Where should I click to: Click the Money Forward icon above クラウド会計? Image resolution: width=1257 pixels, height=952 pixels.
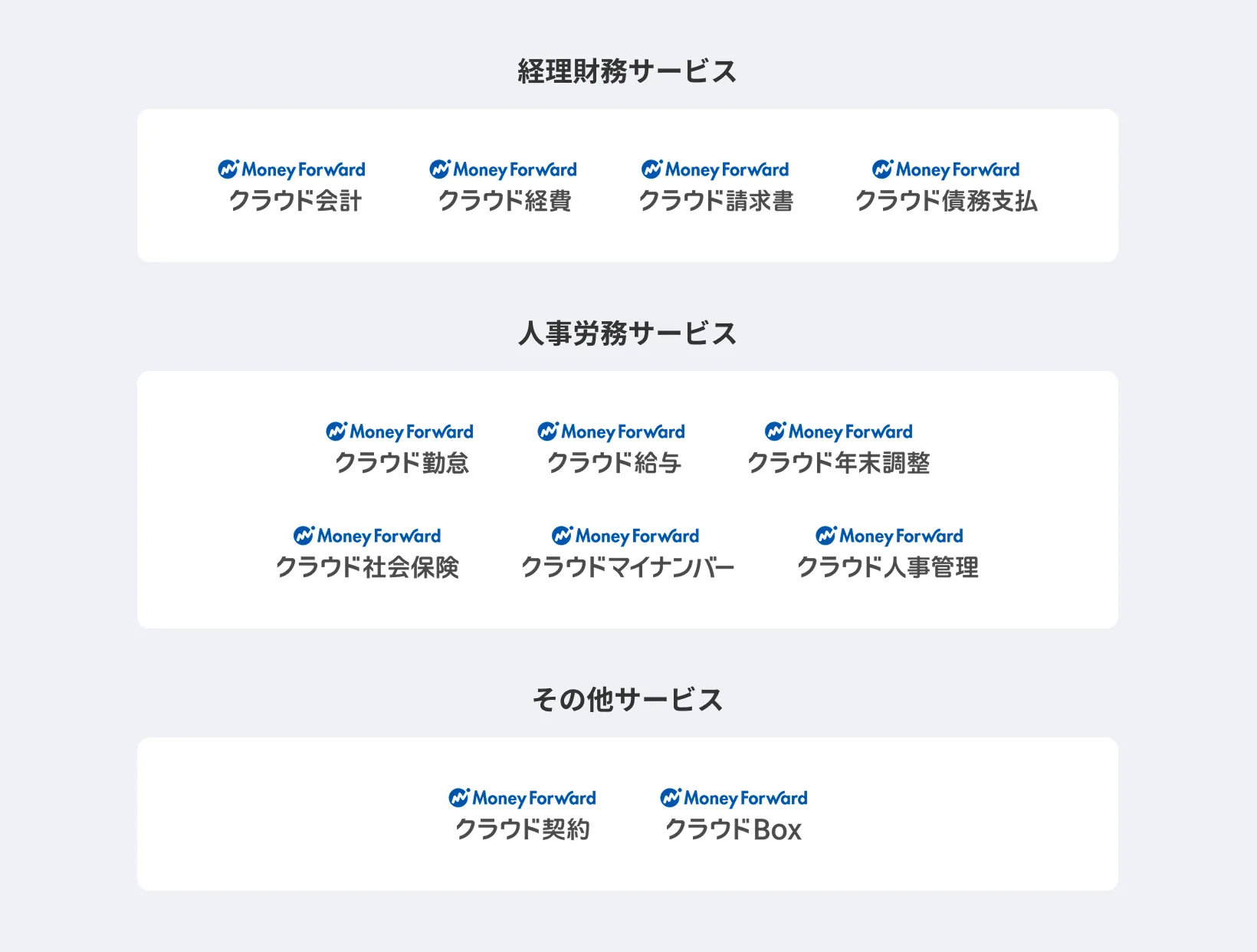click(228, 169)
